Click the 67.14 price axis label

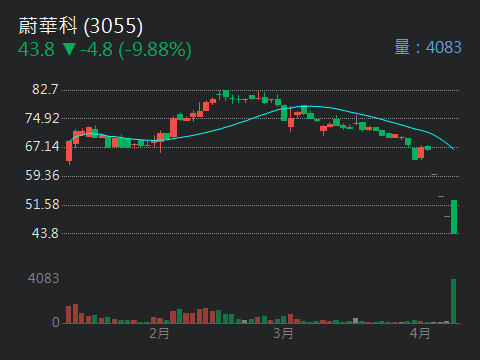(x=42, y=147)
